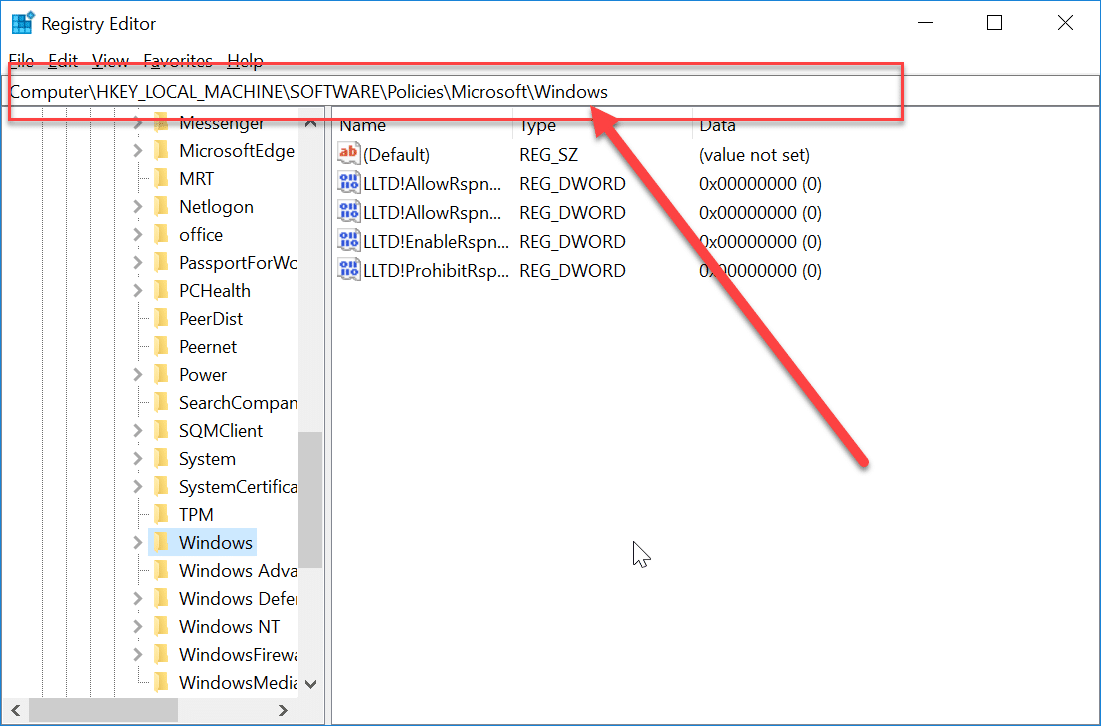Click the TPM folder icon

click(x=163, y=514)
